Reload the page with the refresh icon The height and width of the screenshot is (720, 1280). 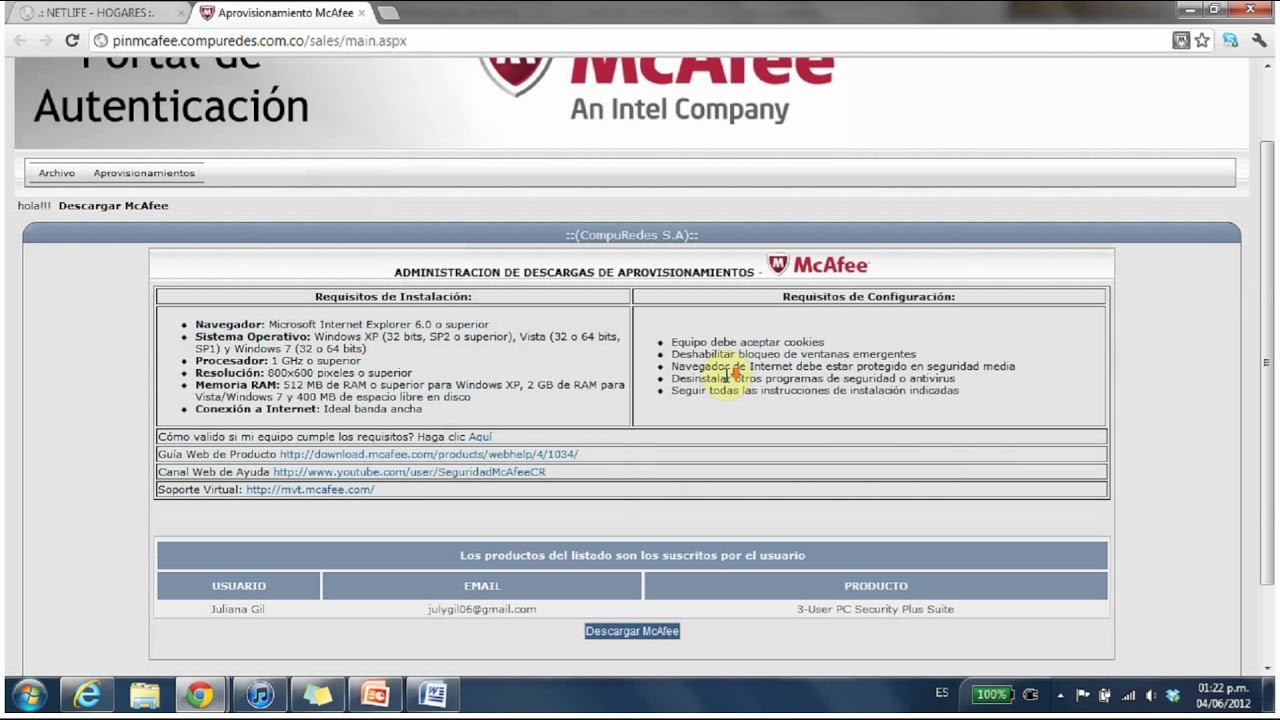[71, 41]
